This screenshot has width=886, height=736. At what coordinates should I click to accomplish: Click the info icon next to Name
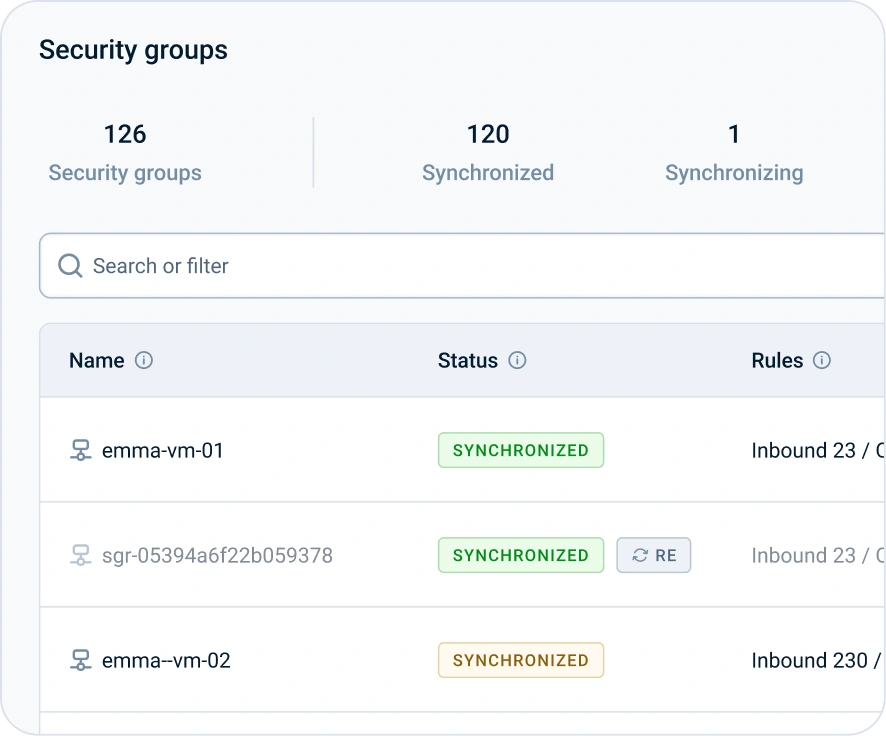(144, 360)
